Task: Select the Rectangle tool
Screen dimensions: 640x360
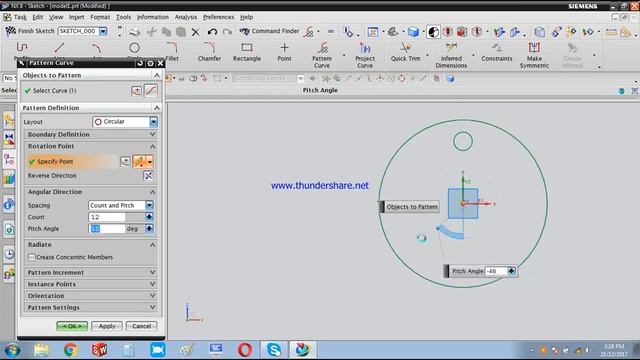Action: [x=247, y=52]
